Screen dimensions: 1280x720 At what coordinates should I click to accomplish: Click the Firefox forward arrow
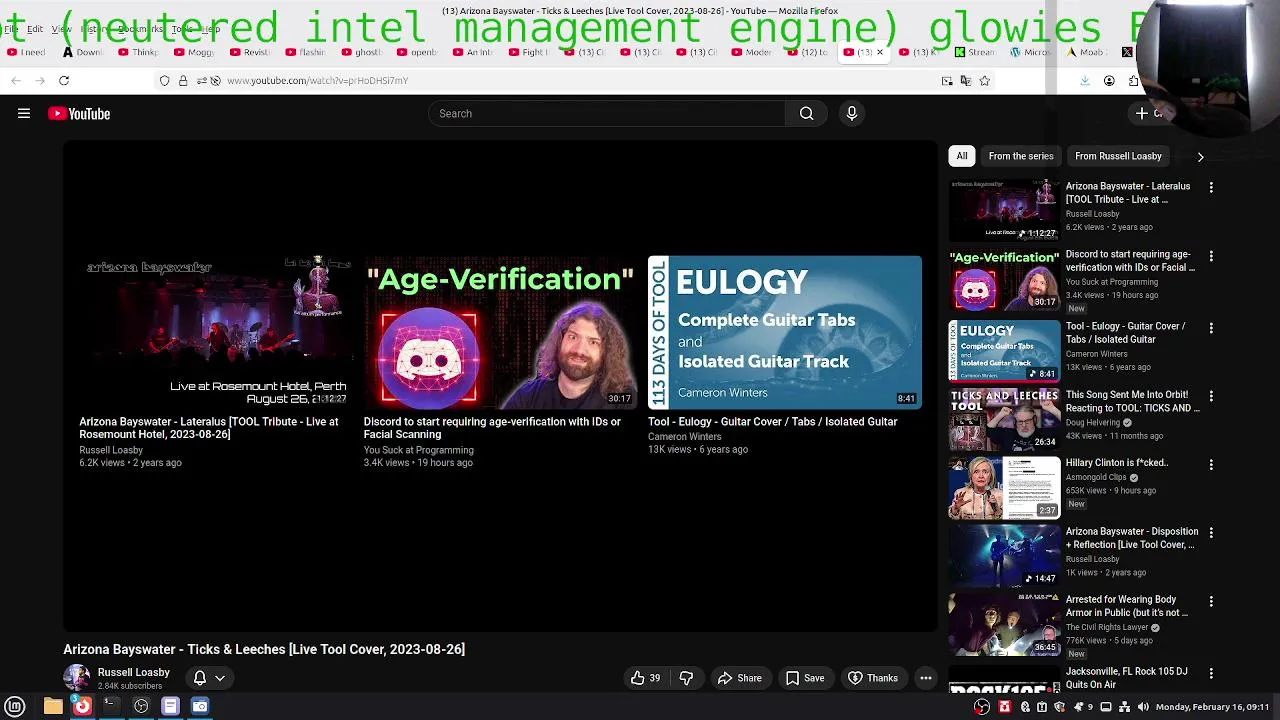(x=40, y=81)
